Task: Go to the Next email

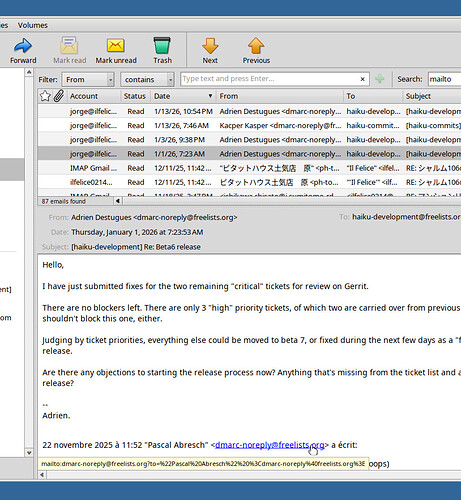Action: pyautogui.click(x=210, y=46)
